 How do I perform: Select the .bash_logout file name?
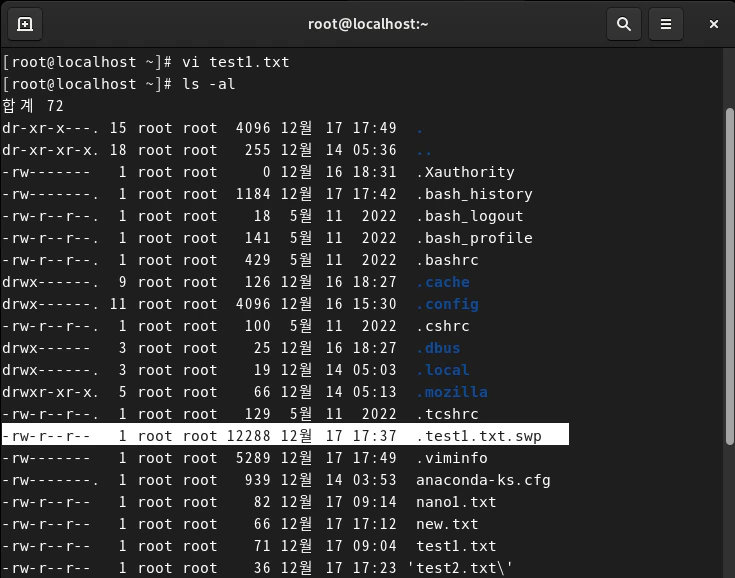click(x=470, y=216)
